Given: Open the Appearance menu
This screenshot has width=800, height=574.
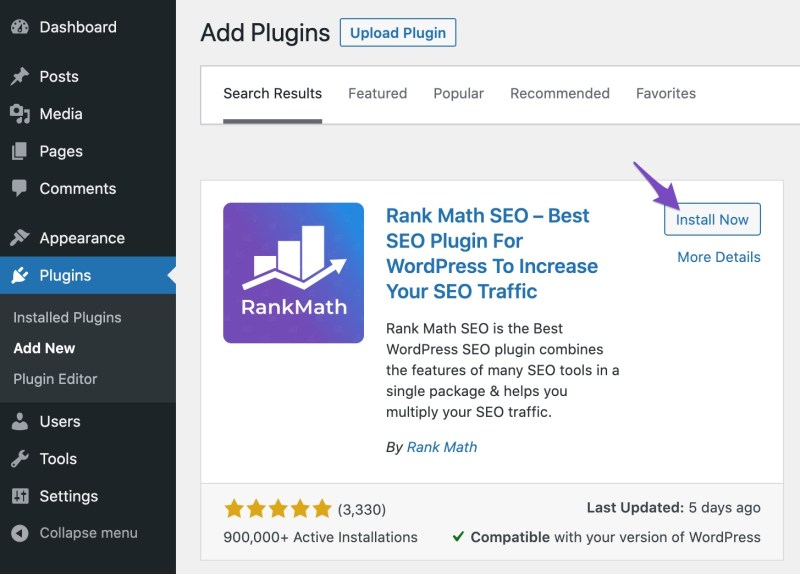Looking at the screenshot, I should (x=88, y=238).
